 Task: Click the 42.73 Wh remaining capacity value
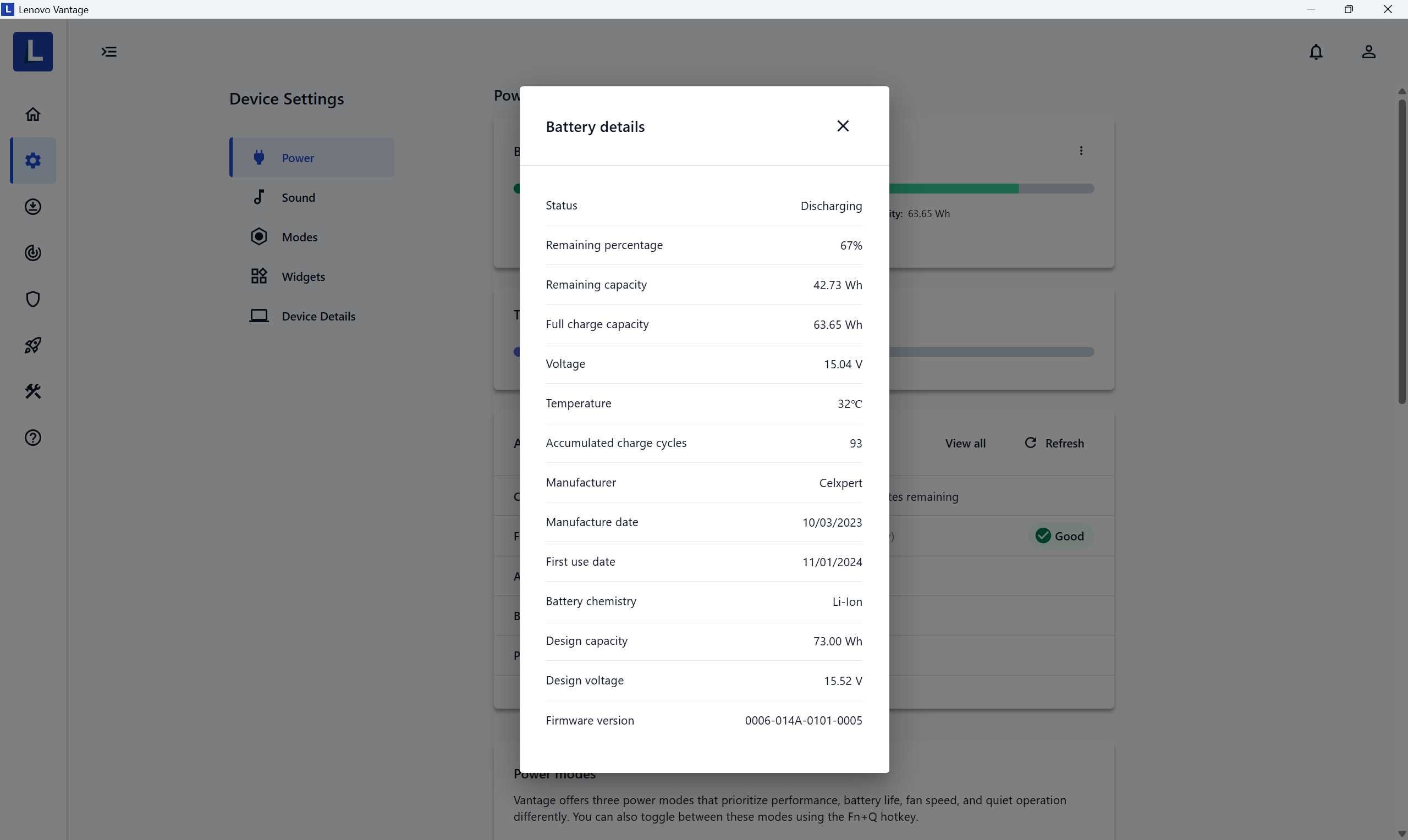837,285
